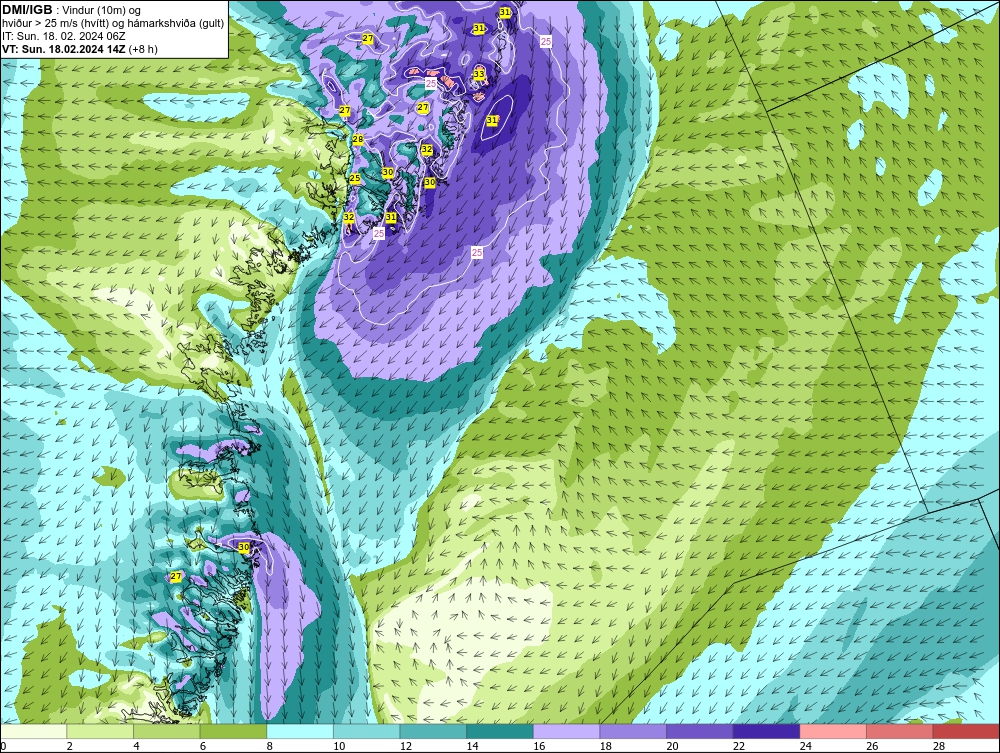Select the 26–28 m/s salmon legend swatch
This screenshot has width=1000, height=753.
click(x=899, y=731)
